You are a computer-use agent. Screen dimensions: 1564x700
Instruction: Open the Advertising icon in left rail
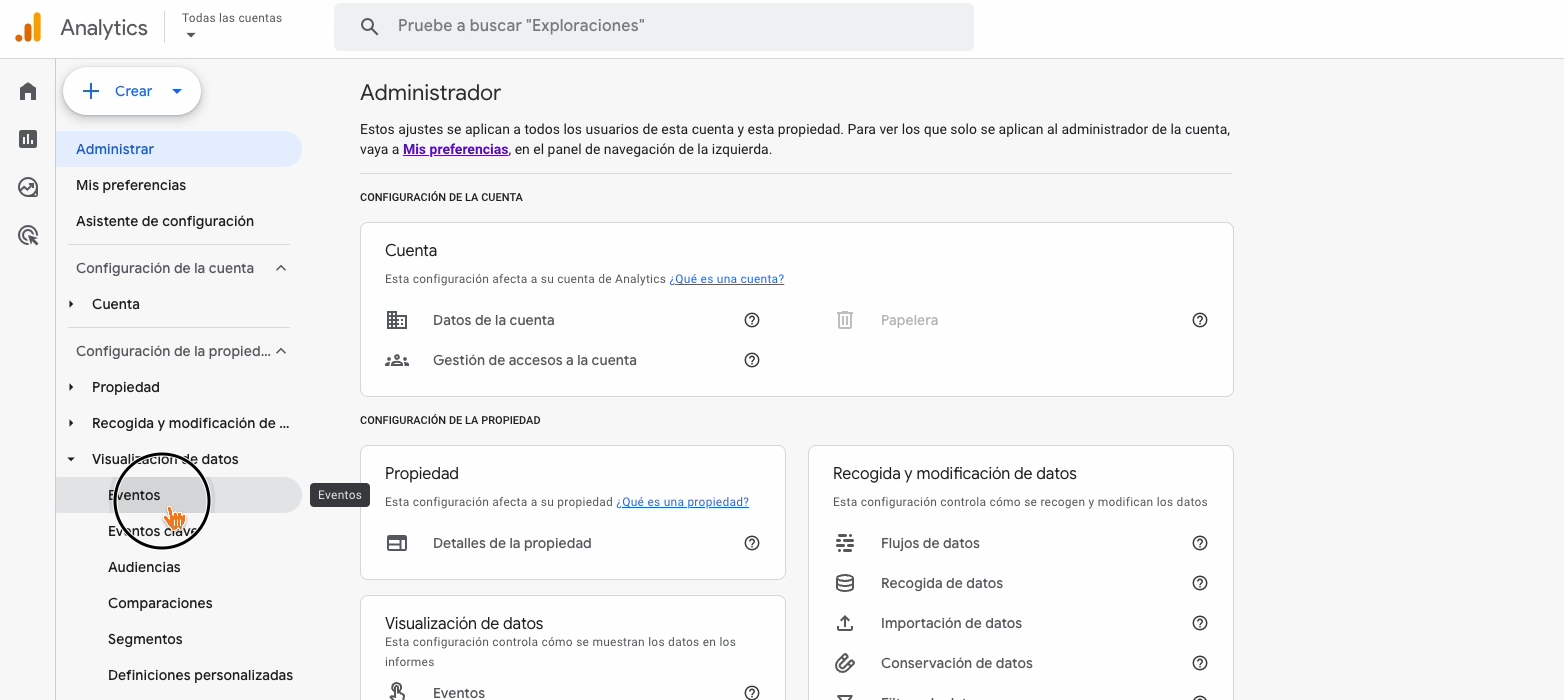click(28, 236)
